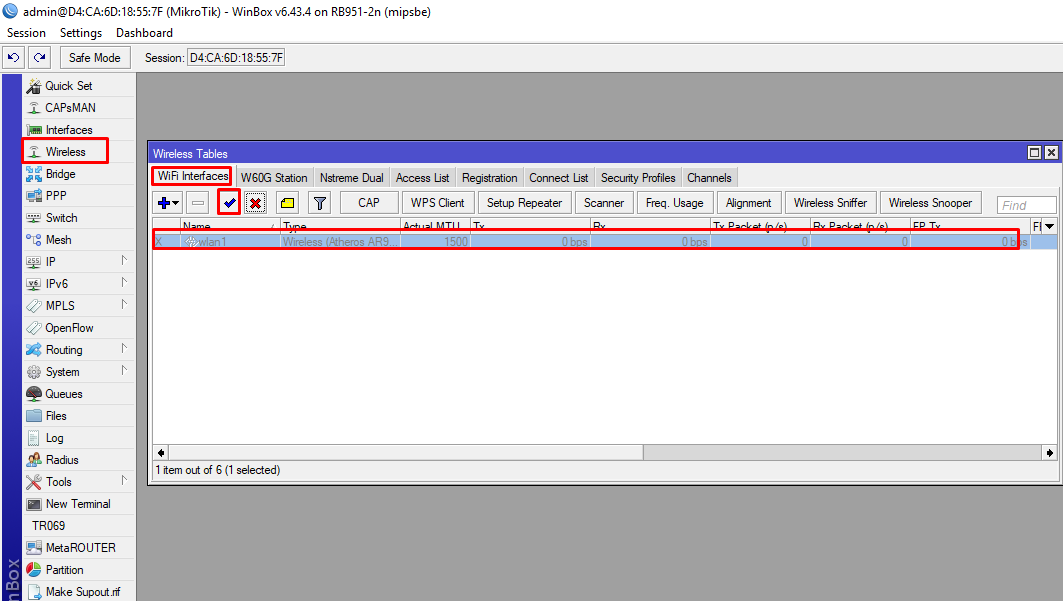The image size is (1063, 601).
Task: Open Bridge in the sidebar
Action: click(x=79, y=174)
